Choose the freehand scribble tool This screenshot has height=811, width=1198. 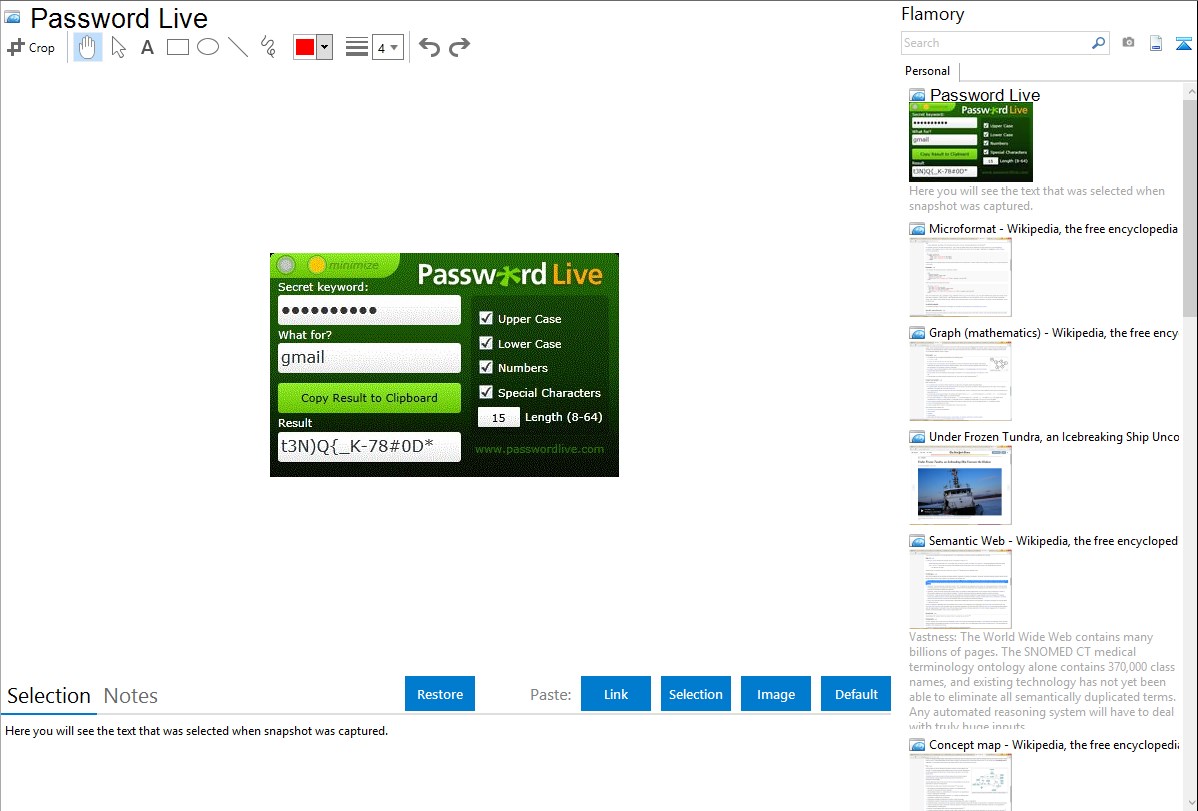point(268,47)
